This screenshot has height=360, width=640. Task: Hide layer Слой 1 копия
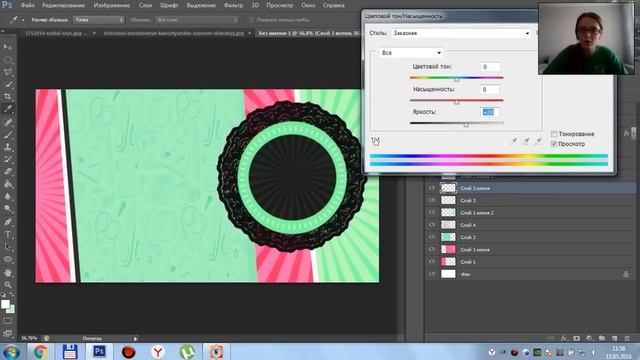click(432, 249)
